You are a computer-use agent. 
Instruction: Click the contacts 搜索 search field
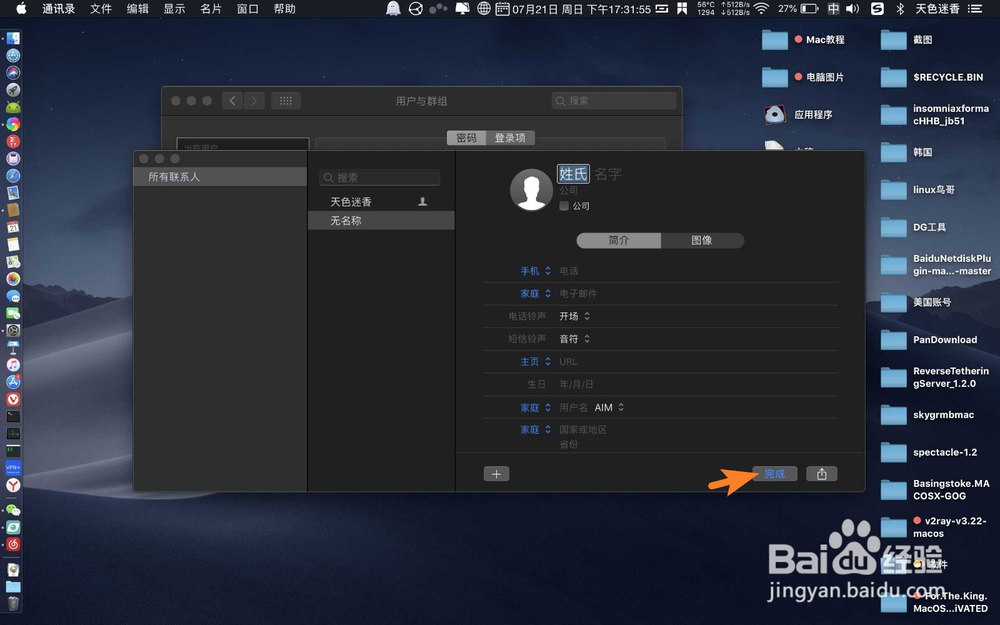379,177
